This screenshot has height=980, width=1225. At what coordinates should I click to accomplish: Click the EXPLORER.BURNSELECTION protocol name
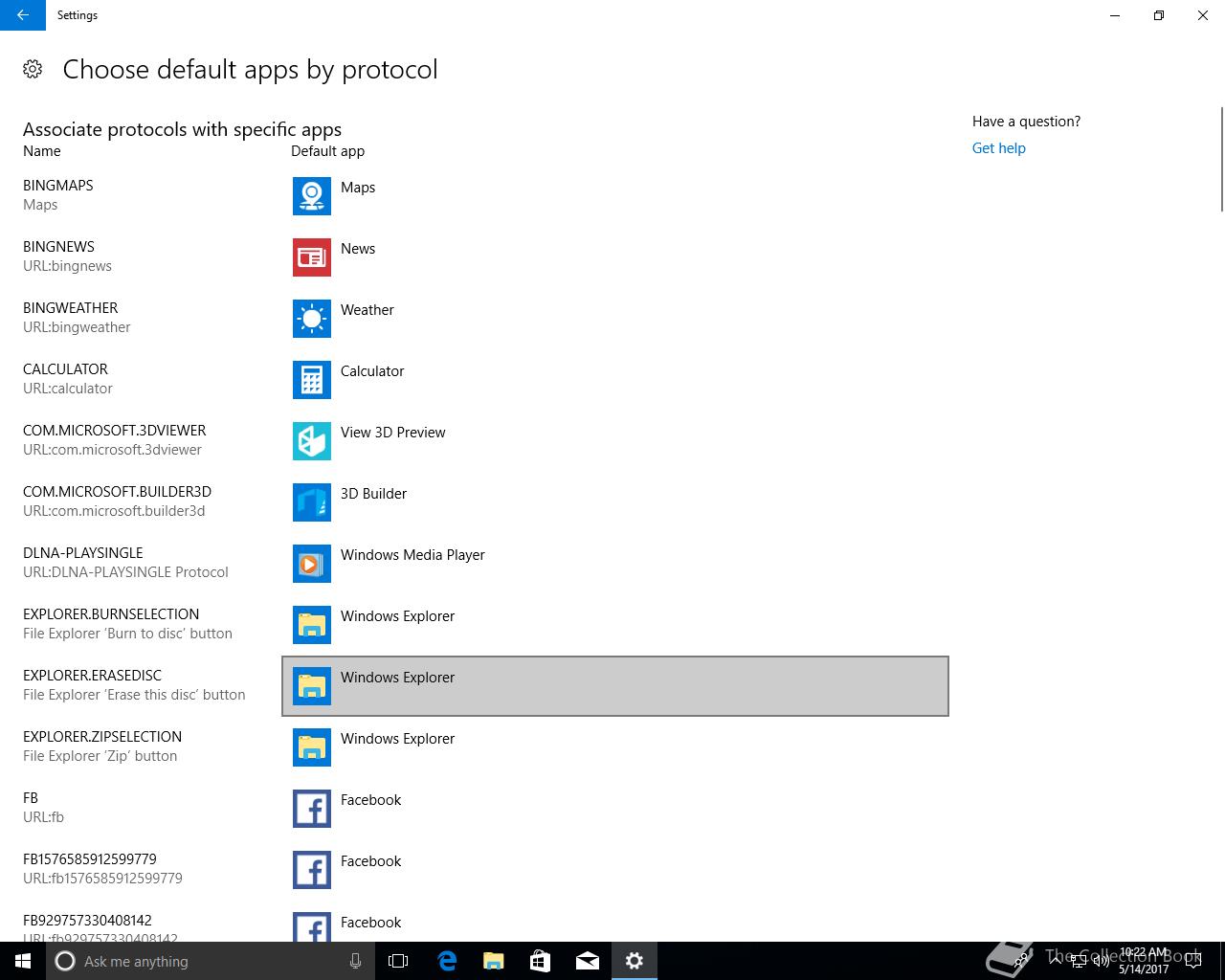pyautogui.click(x=111, y=614)
